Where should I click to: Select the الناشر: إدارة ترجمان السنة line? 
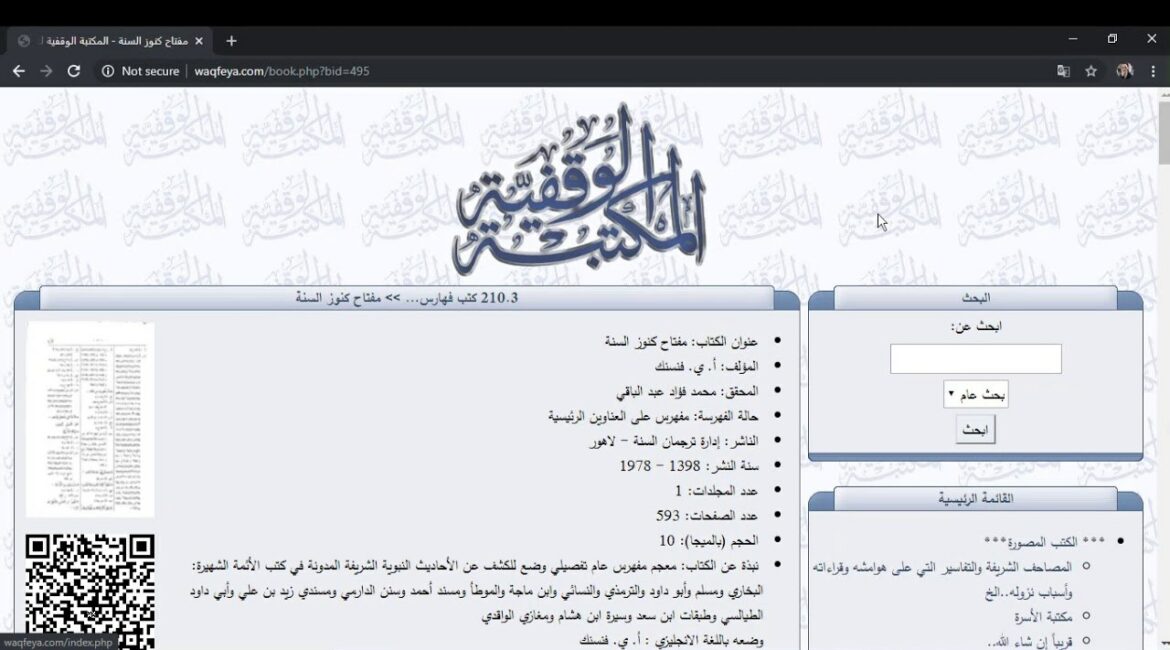(674, 441)
